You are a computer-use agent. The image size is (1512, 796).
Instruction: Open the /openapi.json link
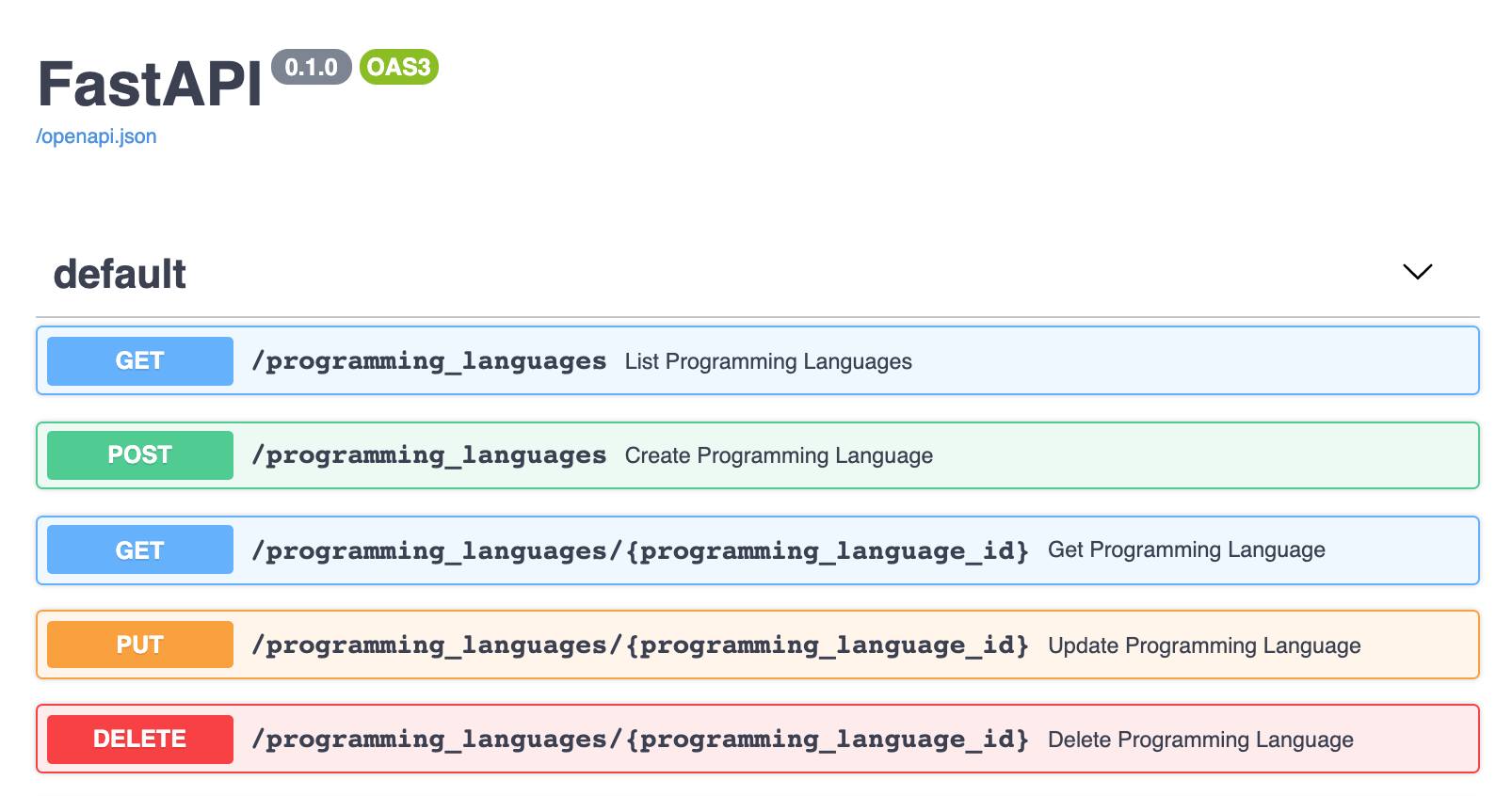96,136
